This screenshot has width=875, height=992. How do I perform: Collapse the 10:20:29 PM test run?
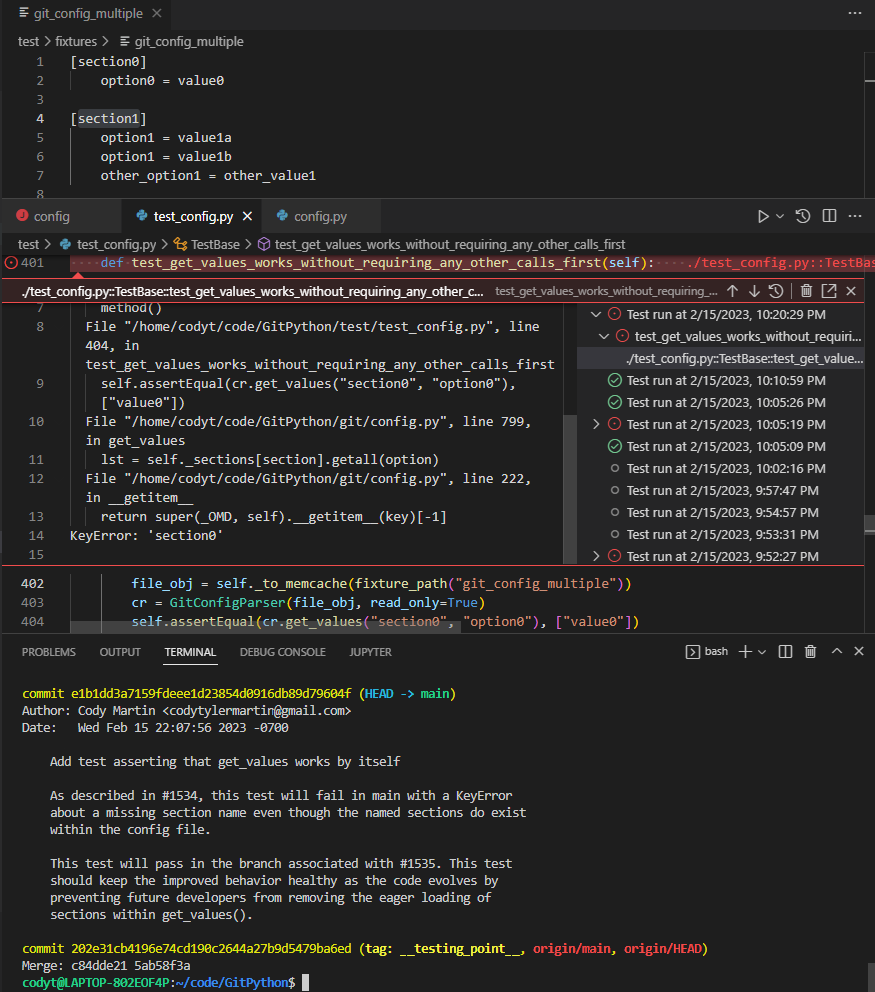click(597, 314)
